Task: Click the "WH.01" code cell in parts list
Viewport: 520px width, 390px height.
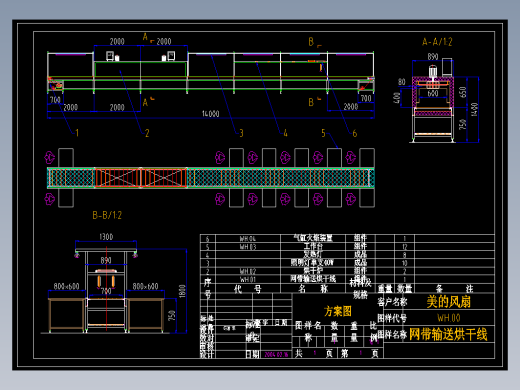Action: [248, 279]
